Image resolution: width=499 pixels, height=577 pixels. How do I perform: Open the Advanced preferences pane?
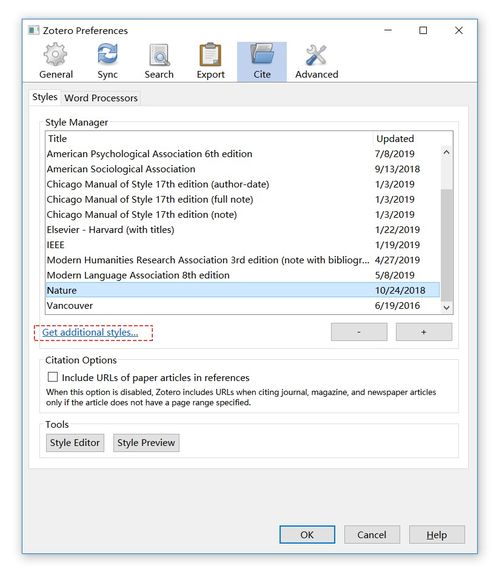(x=316, y=61)
